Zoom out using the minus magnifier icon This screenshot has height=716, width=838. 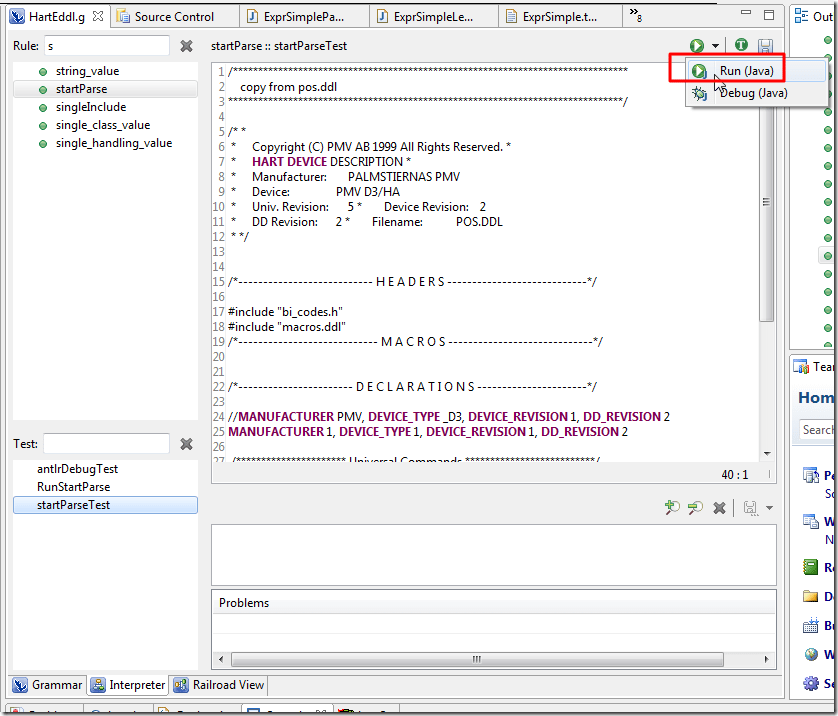click(x=695, y=507)
